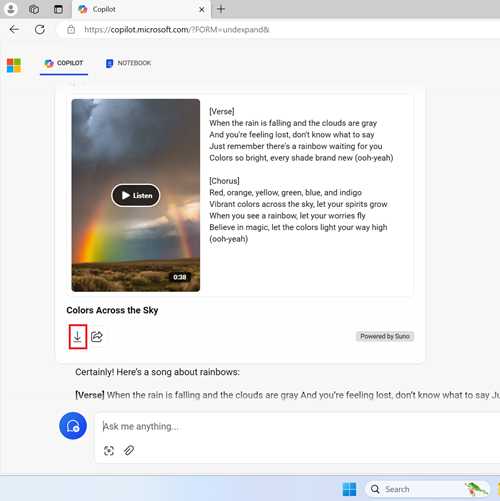
Task: Attach a file with paperclip icon
Action: coord(129,451)
